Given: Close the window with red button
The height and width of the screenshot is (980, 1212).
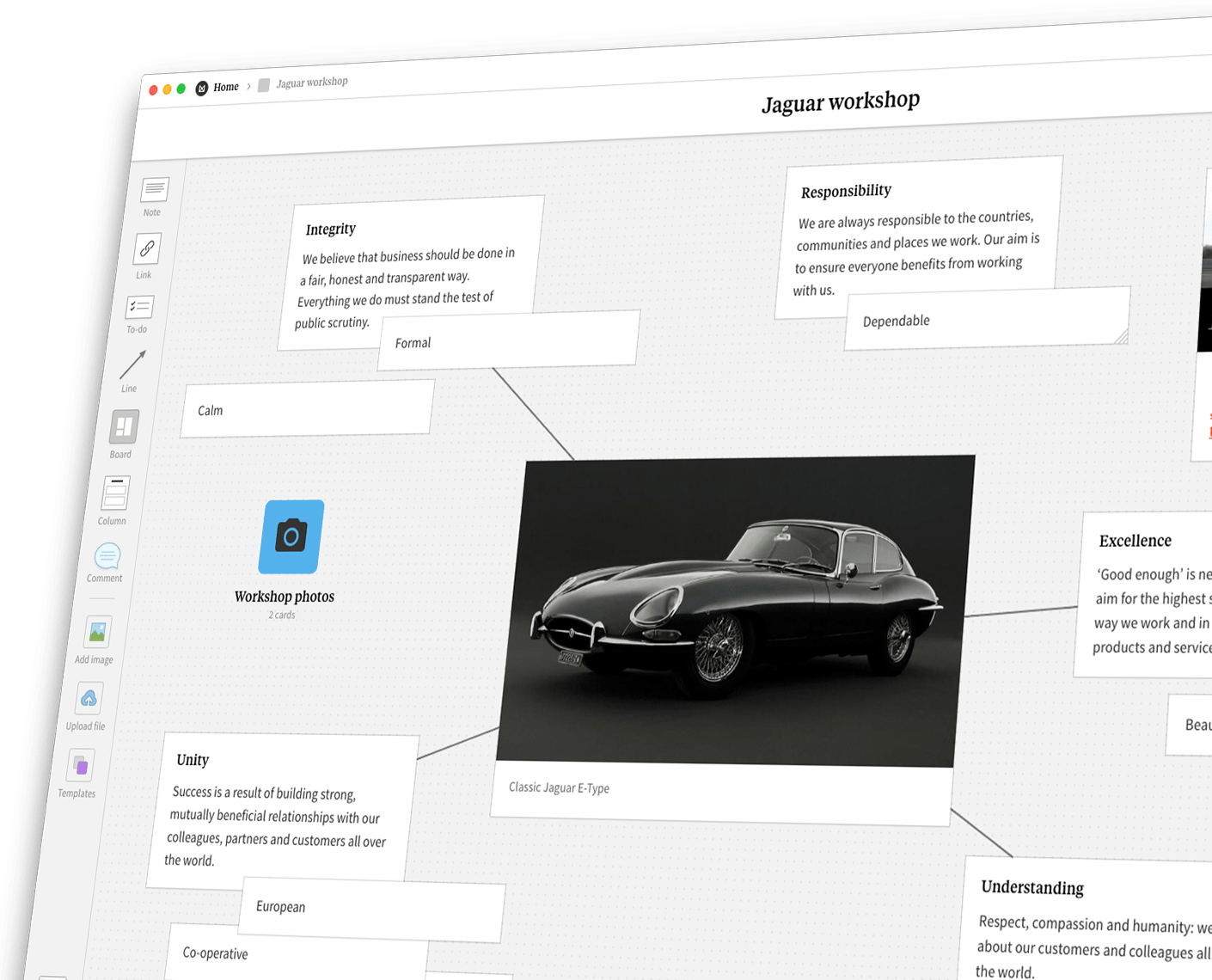Looking at the screenshot, I should pos(153,90).
